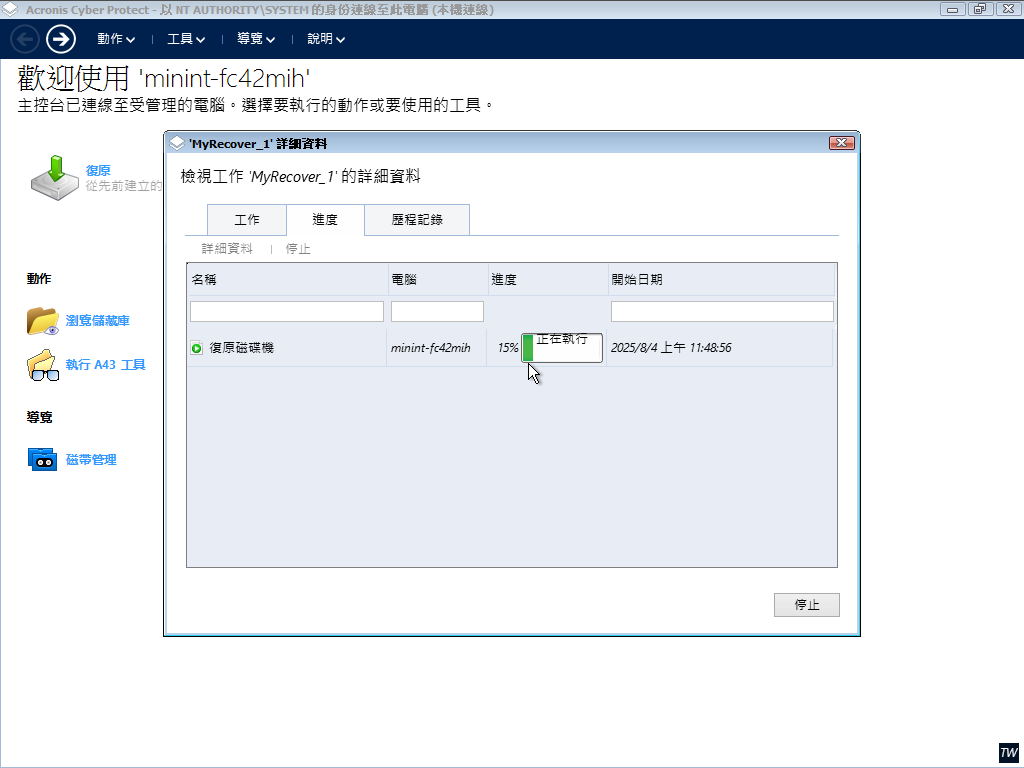The width and height of the screenshot is (1024, 768).
Task: Switch to the 歷程記錄 tab
Action: [x=417, y=220]
